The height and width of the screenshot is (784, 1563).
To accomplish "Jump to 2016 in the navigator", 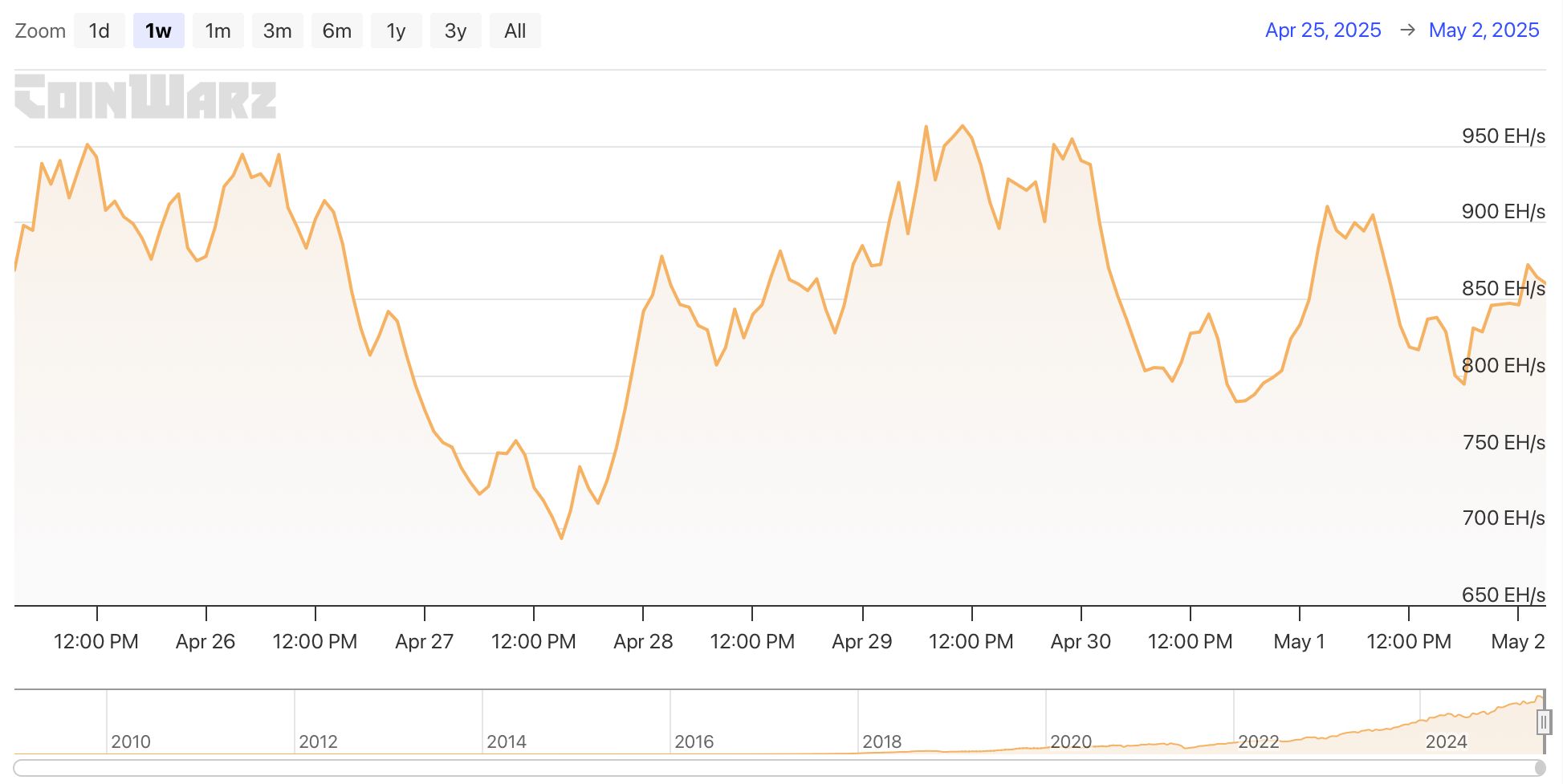I will click(694, 741).
